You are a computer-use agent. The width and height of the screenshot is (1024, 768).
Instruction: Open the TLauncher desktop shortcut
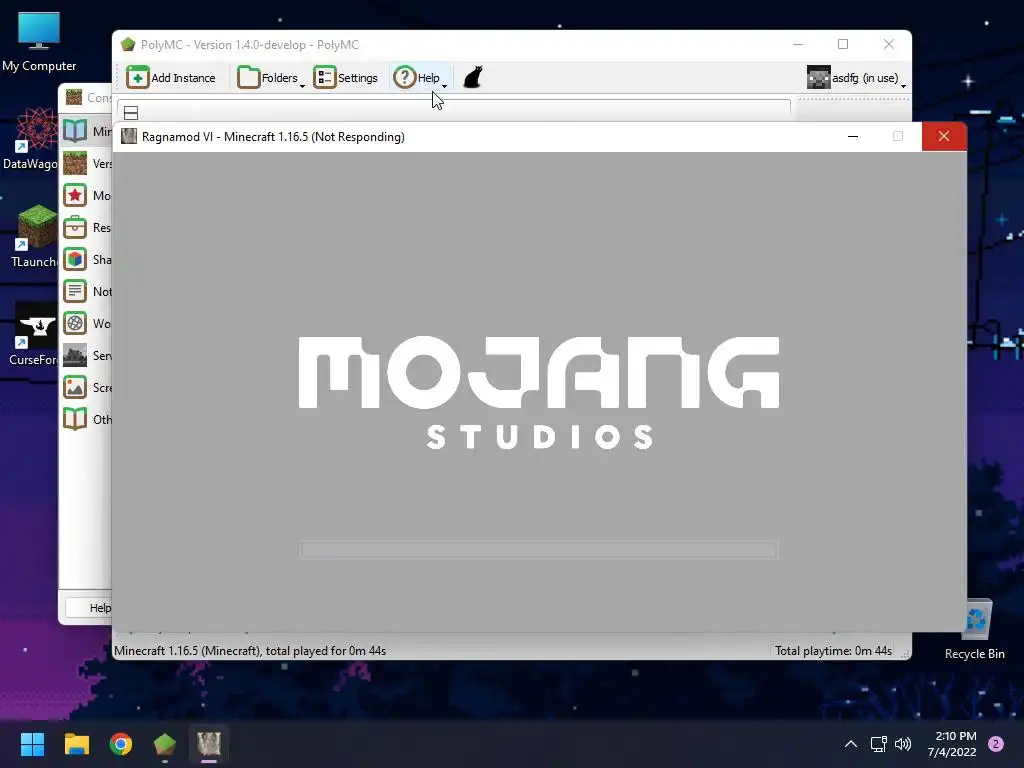33,236
